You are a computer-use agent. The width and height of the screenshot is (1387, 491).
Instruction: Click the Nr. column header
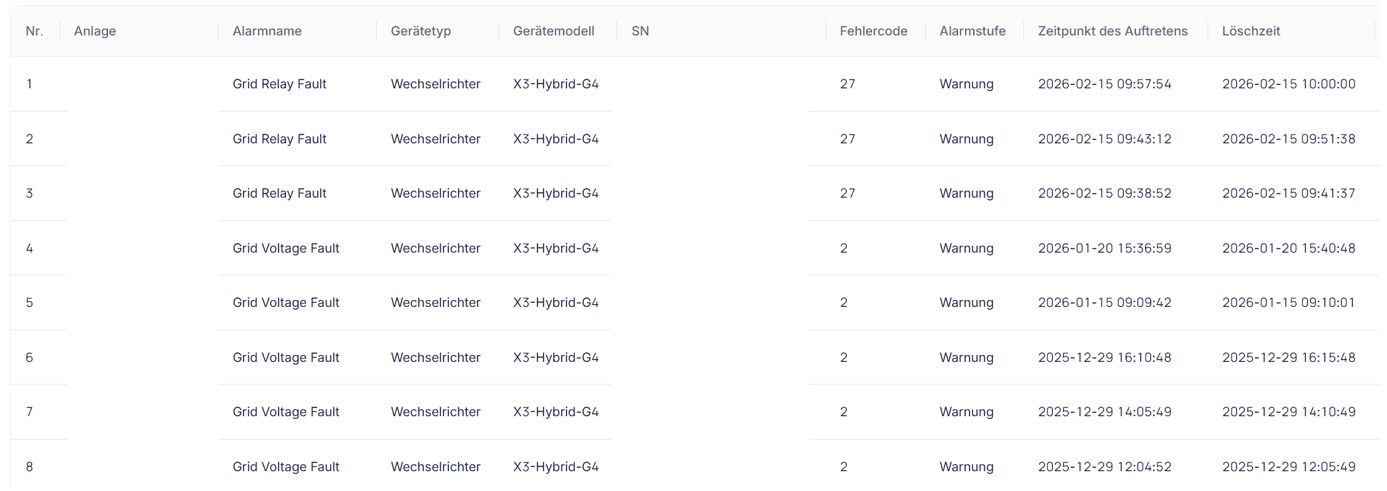pyautogui.click(x=35, y=31)
